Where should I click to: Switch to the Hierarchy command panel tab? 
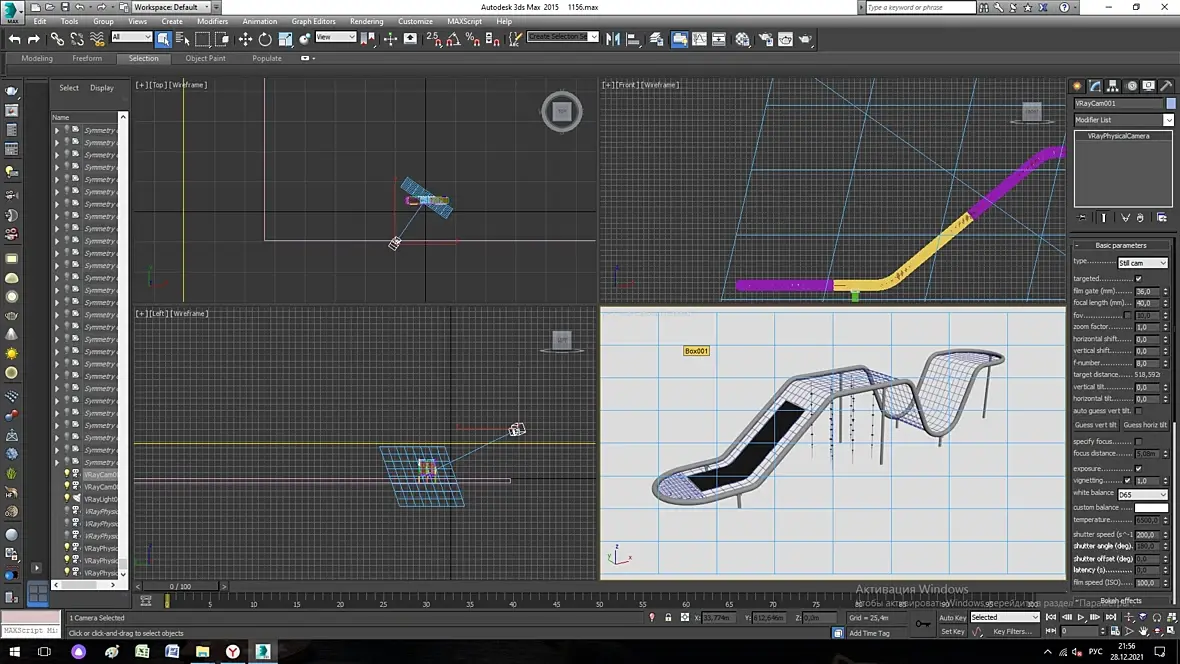coord(1113,86)
